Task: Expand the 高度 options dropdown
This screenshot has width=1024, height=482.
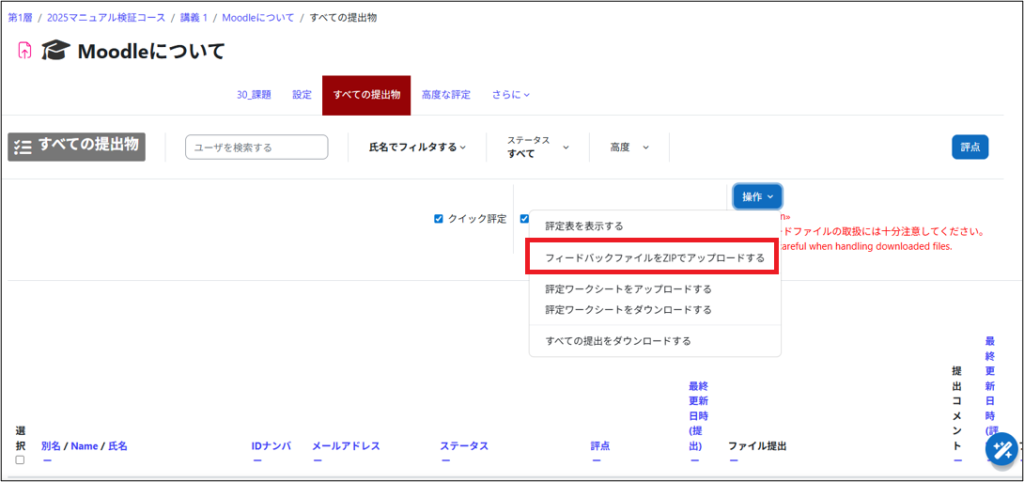Action: [x=630, y=148]
